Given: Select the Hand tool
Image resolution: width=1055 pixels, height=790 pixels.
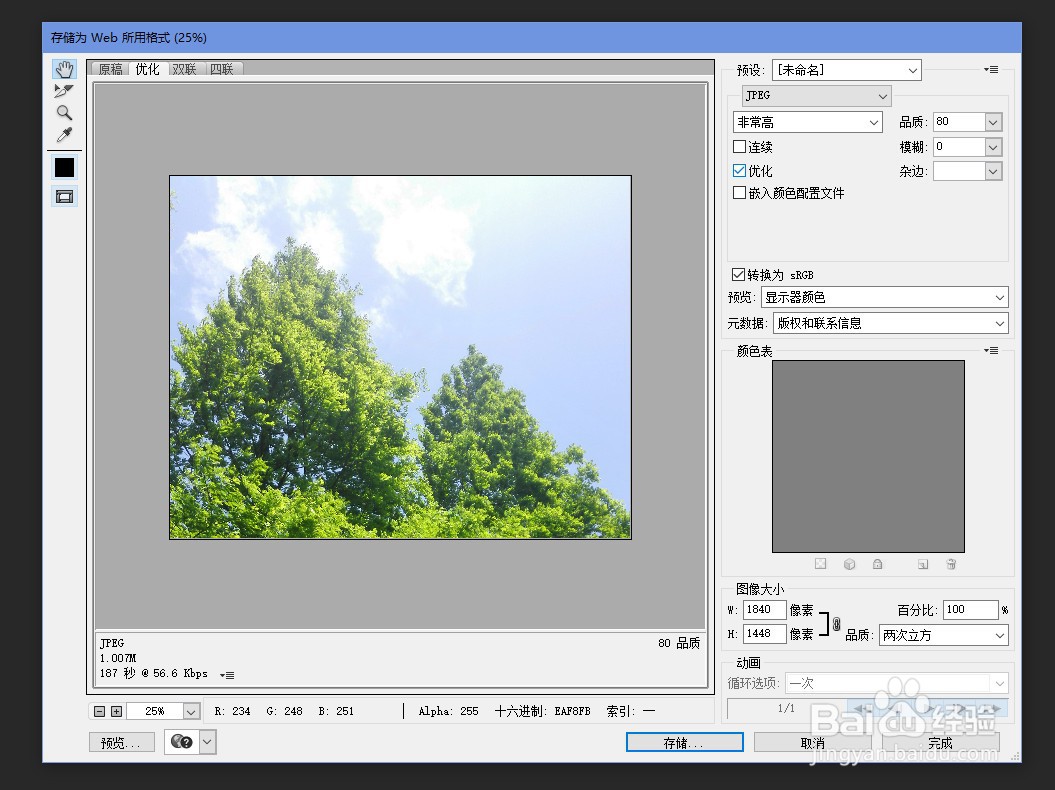Looking at the screenshot, I should 65,69.
